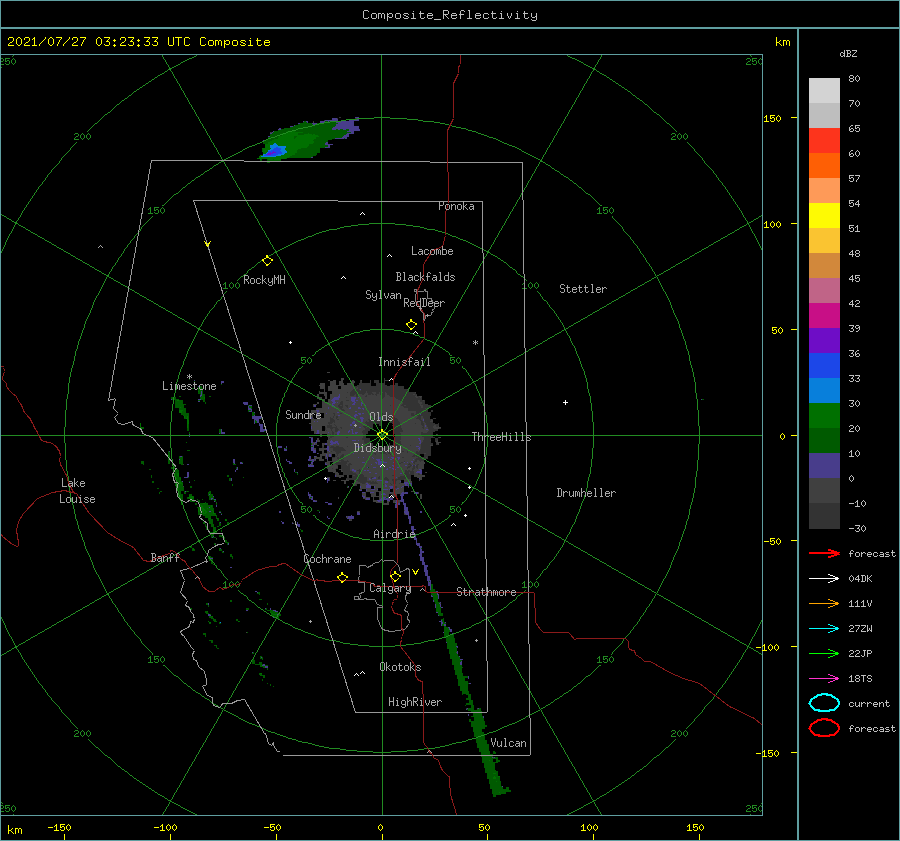
Task: Click the Sundre city label
Action: tap(304, 414)
